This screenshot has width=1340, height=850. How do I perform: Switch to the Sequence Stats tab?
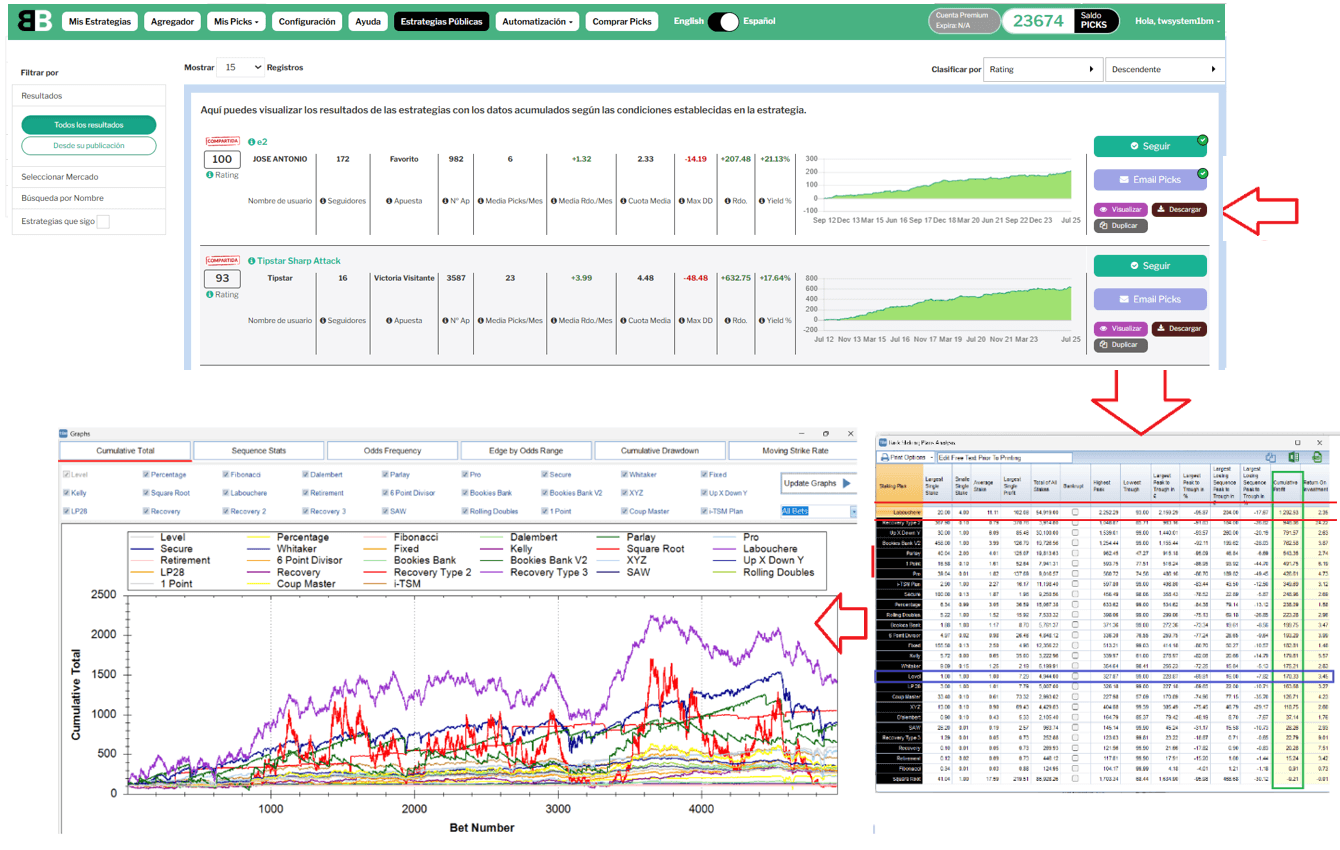[x=258, y=451]
